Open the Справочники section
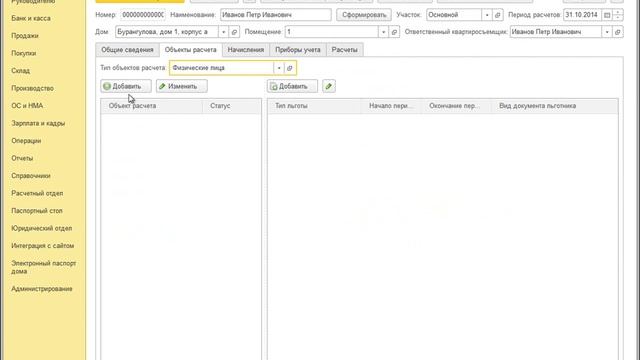This screenshot has width=640, height=360. [31, 176]
